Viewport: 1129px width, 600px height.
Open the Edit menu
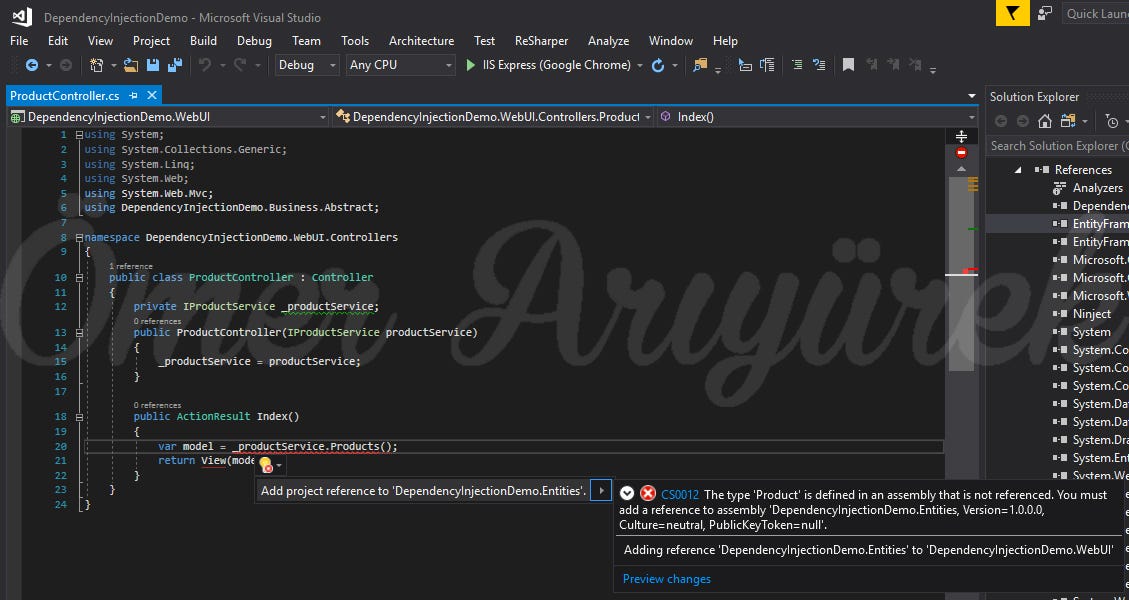58,41
